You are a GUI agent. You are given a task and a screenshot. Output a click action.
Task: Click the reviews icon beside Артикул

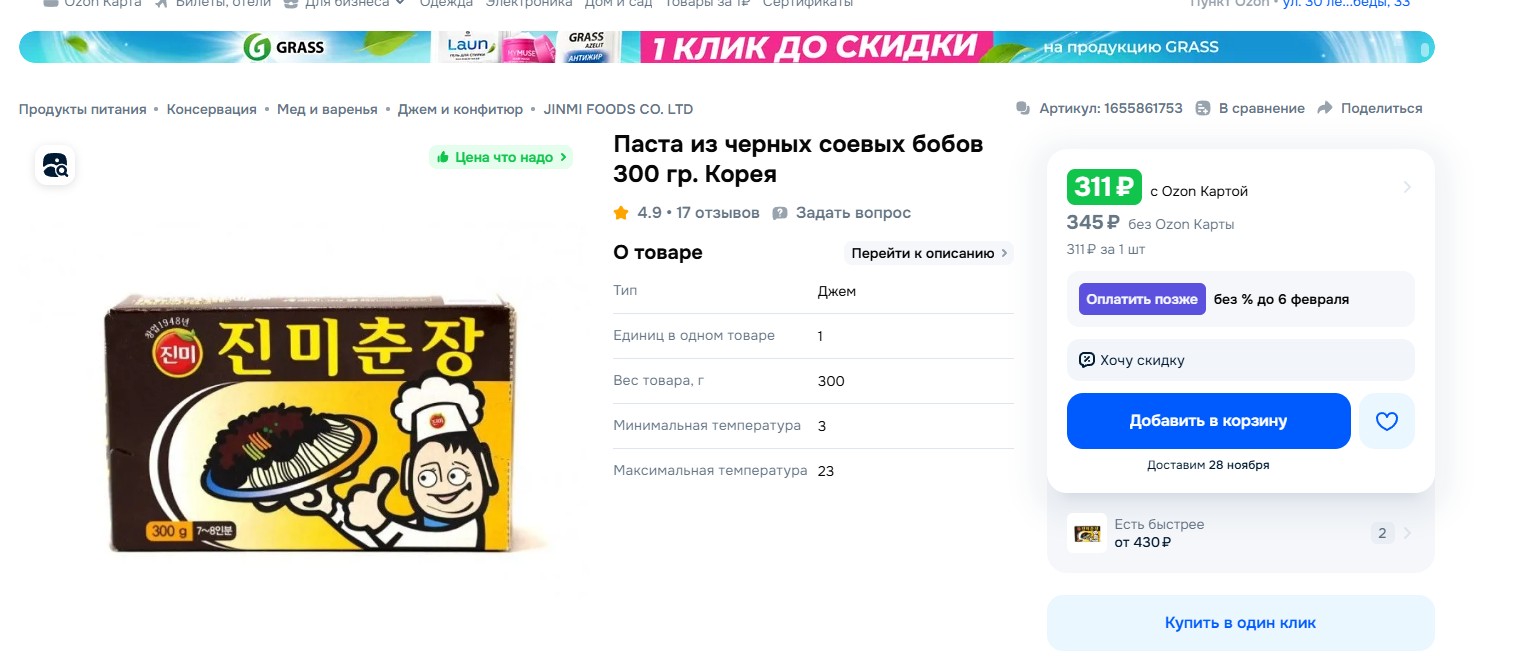[1023, 108]
